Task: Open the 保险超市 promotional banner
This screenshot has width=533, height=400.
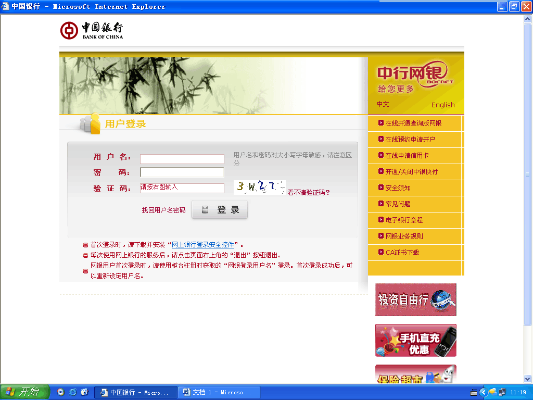Action: tap(416, 374)
